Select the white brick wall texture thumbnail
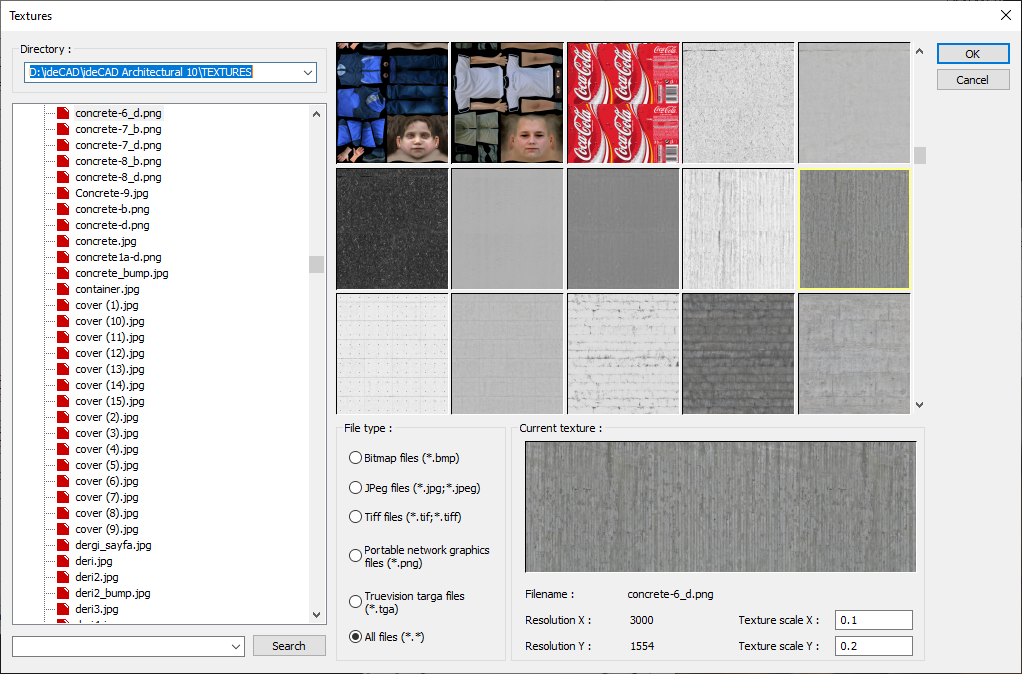Viewport: 1022px width, 674px height. point(623,353)
